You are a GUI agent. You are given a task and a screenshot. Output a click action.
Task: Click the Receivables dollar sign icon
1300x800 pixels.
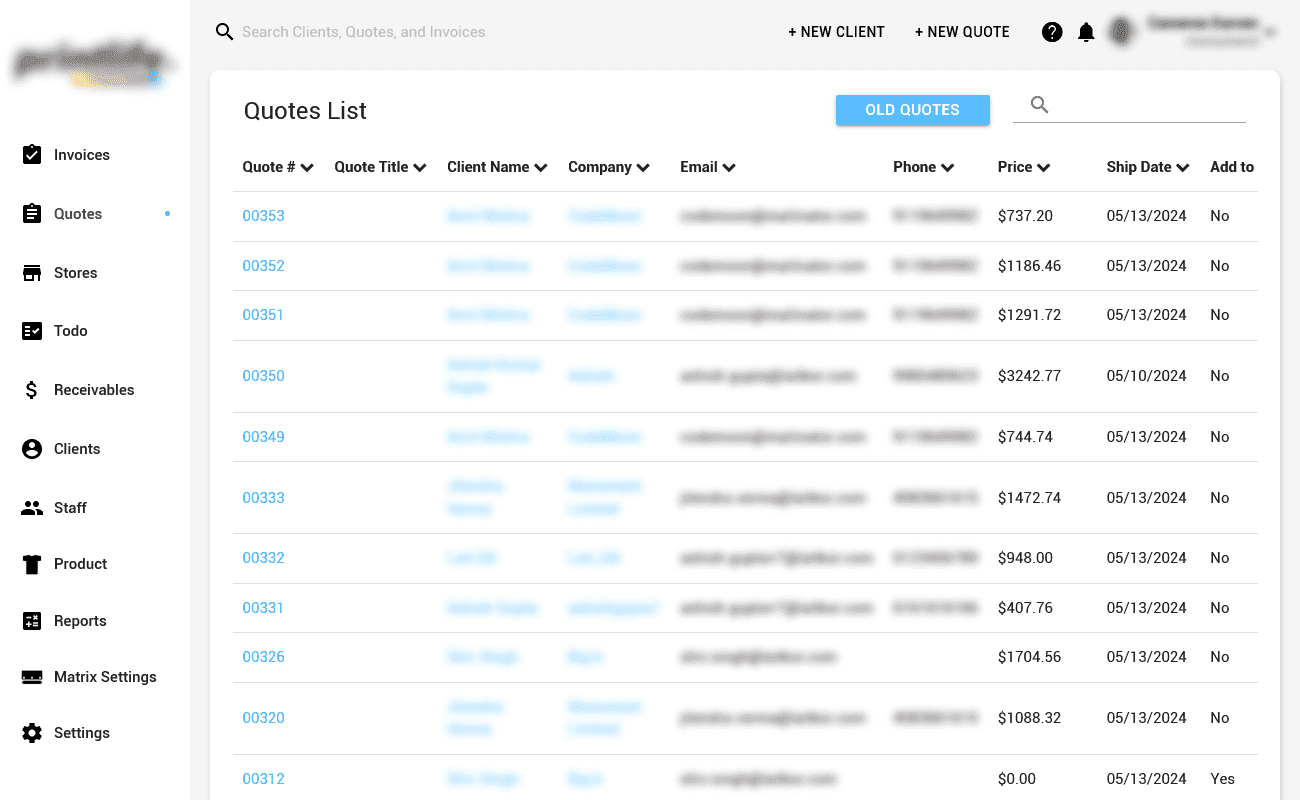pos(32,390)
